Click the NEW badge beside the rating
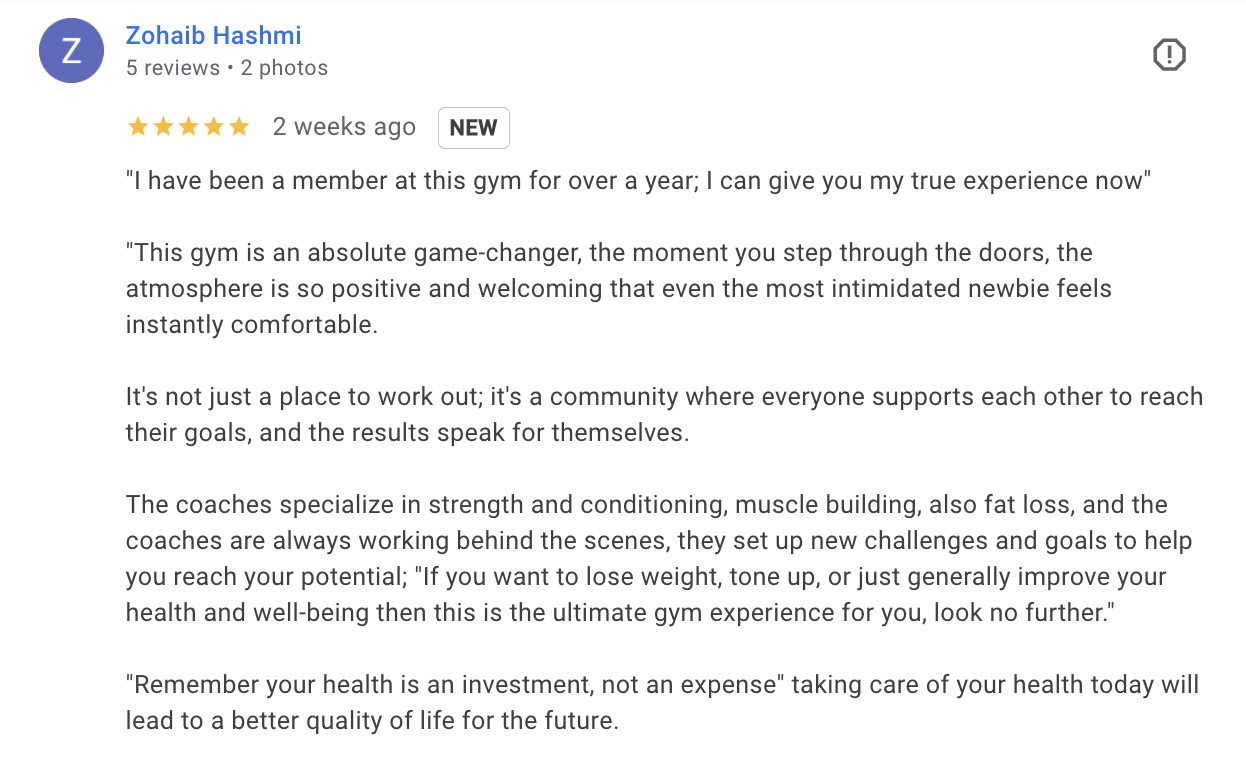 tap(473, 128)
